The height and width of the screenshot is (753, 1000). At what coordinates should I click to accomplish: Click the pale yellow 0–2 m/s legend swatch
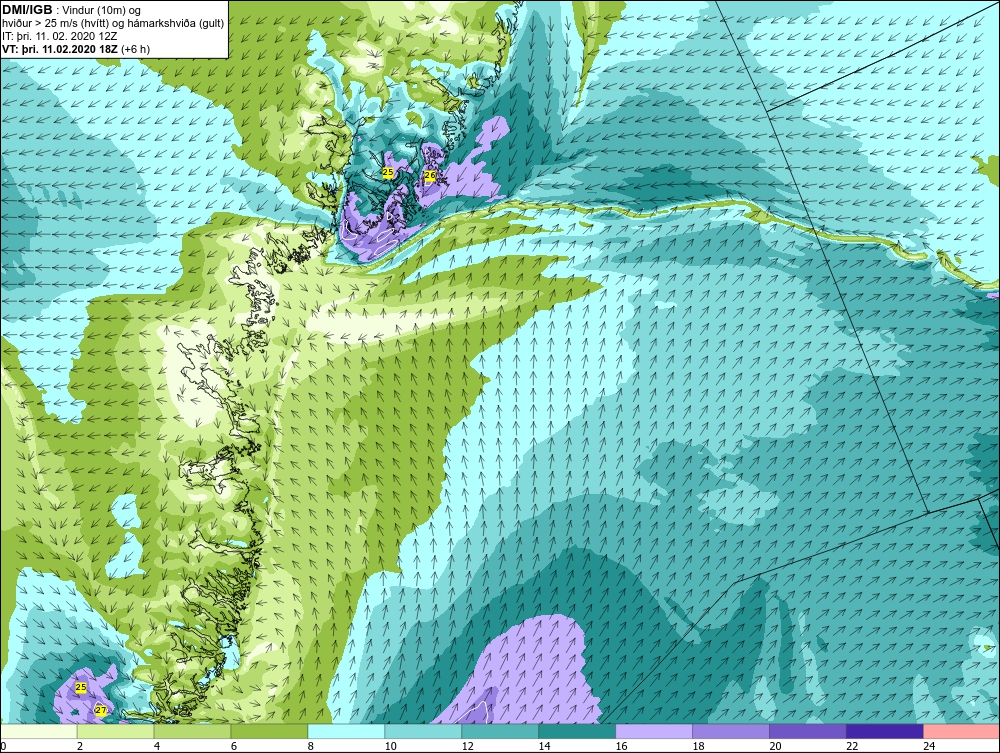click(x=39, y=731)
